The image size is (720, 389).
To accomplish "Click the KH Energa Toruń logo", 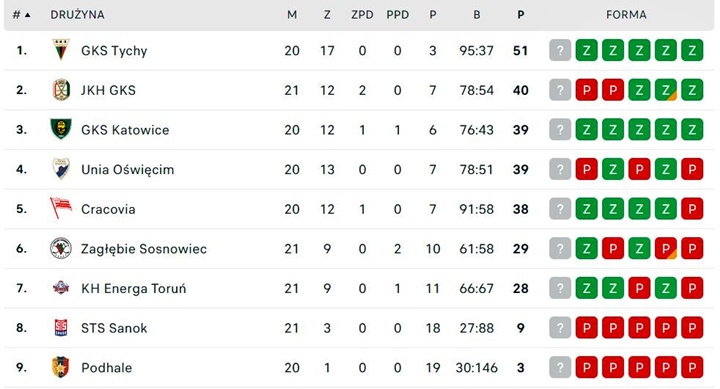I will (x=61, y=288).
